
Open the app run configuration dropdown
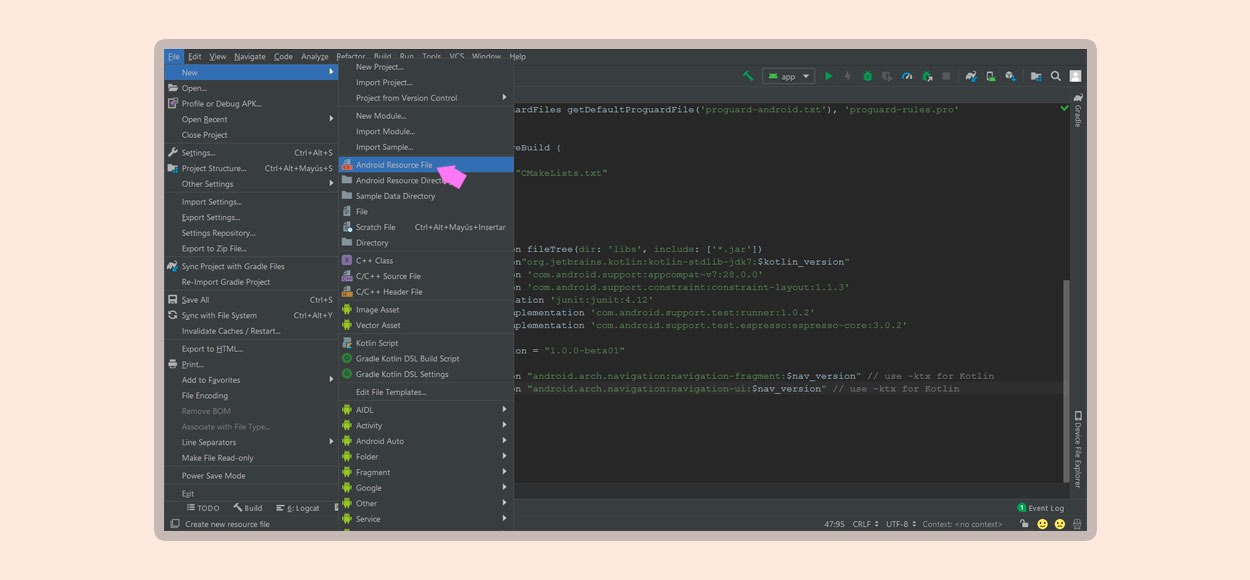click(x=789, y=76)
